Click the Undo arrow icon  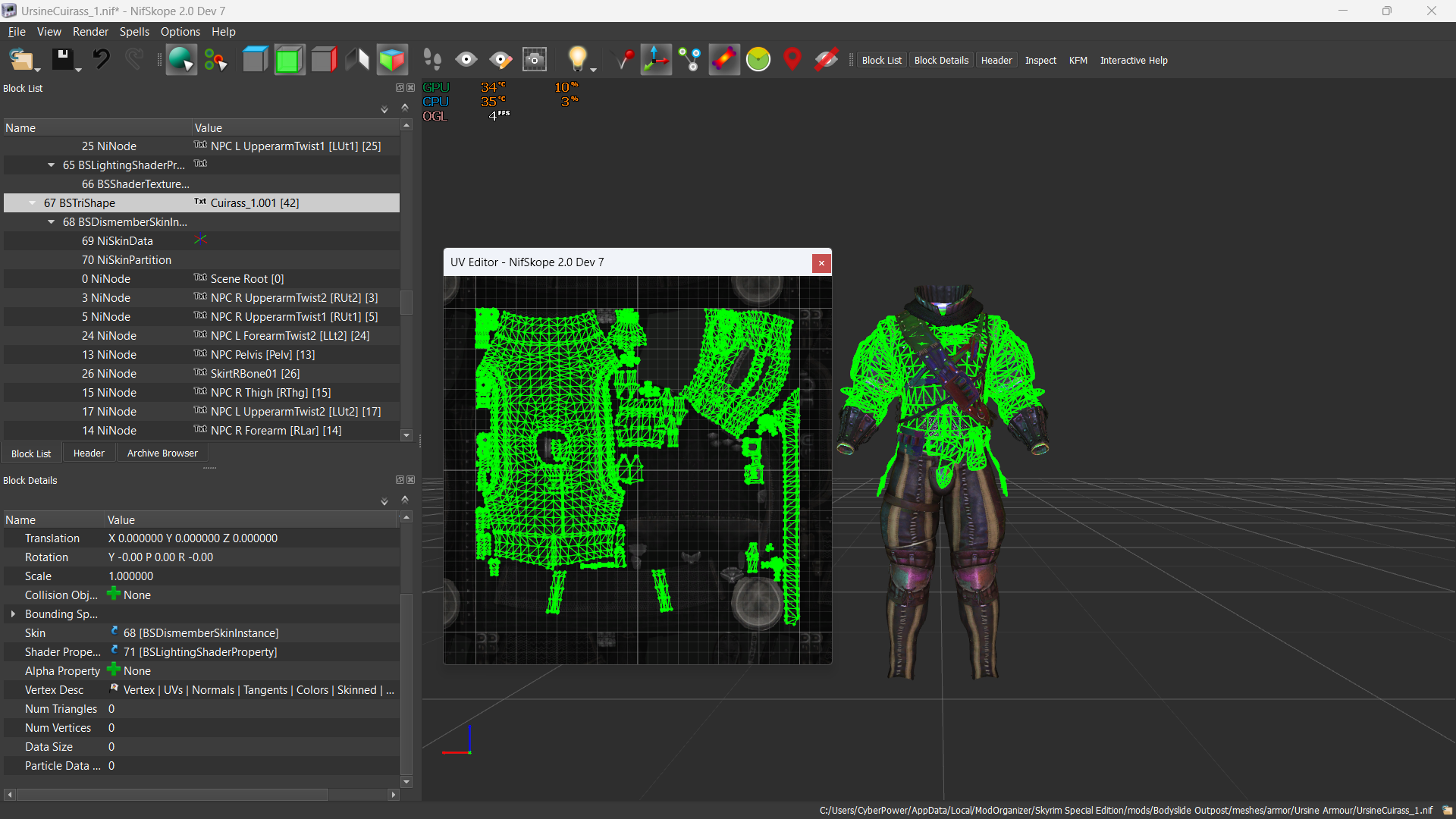click(x=102, y=59)
